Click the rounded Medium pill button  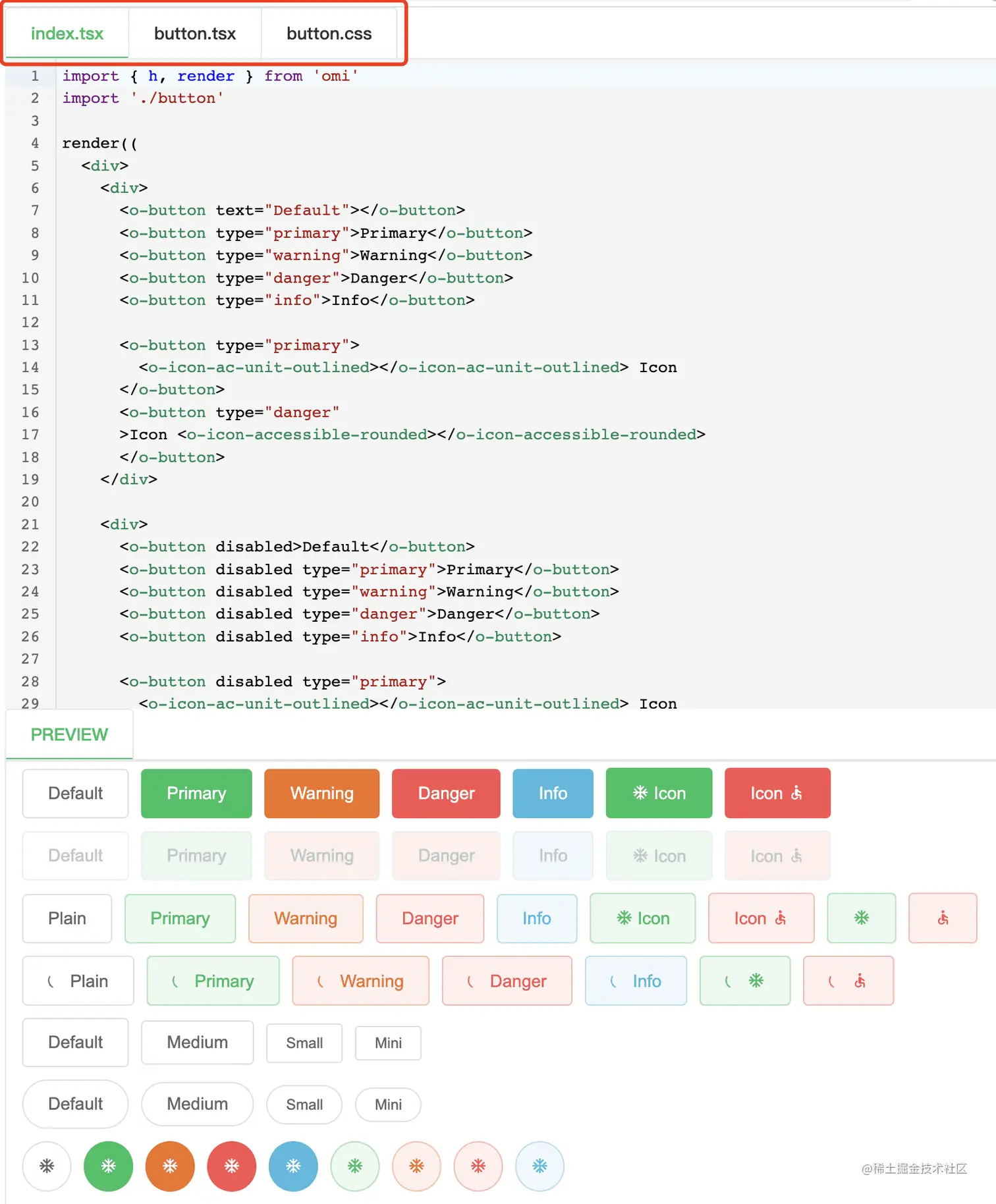[x=197, y=1104]
